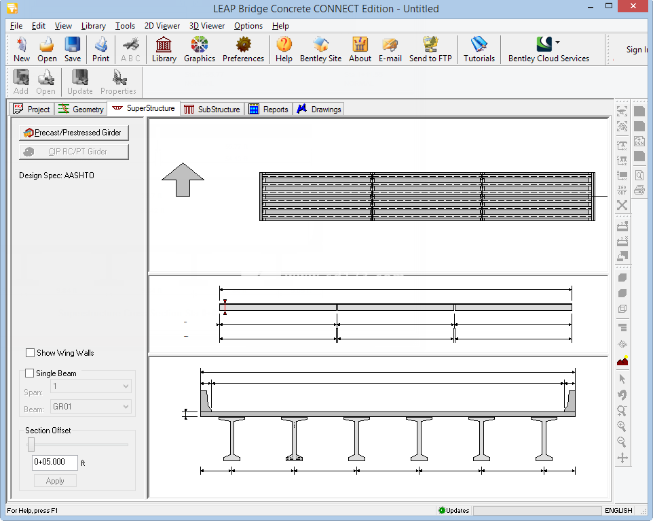Click the New file icon
Viewport: 661px width, 526px height.
coord(21,49)
